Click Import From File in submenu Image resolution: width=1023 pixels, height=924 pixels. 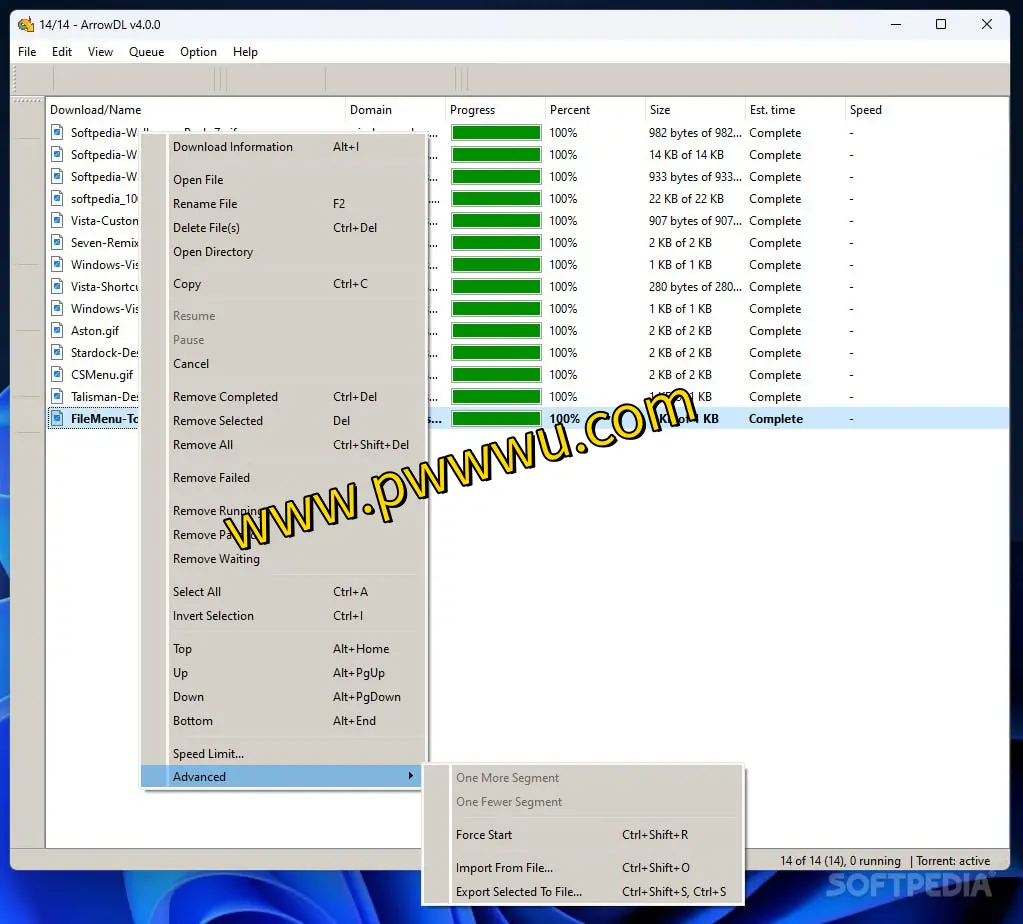click(x=504, y=868)
